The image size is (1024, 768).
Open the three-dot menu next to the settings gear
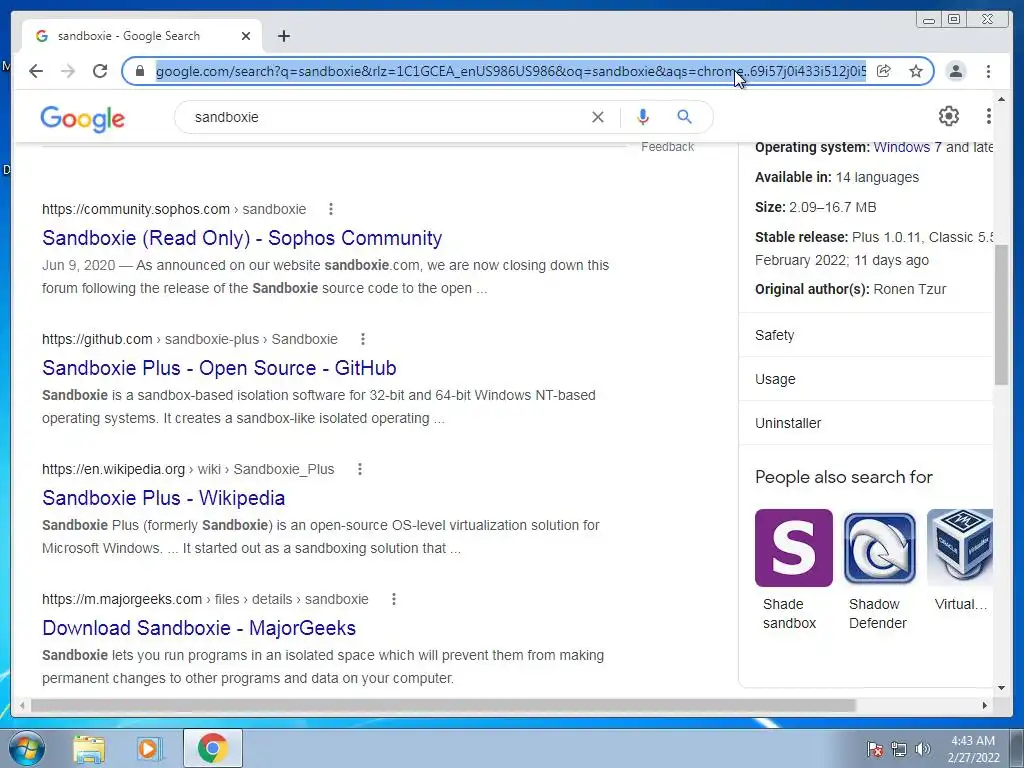click(988, 116)
